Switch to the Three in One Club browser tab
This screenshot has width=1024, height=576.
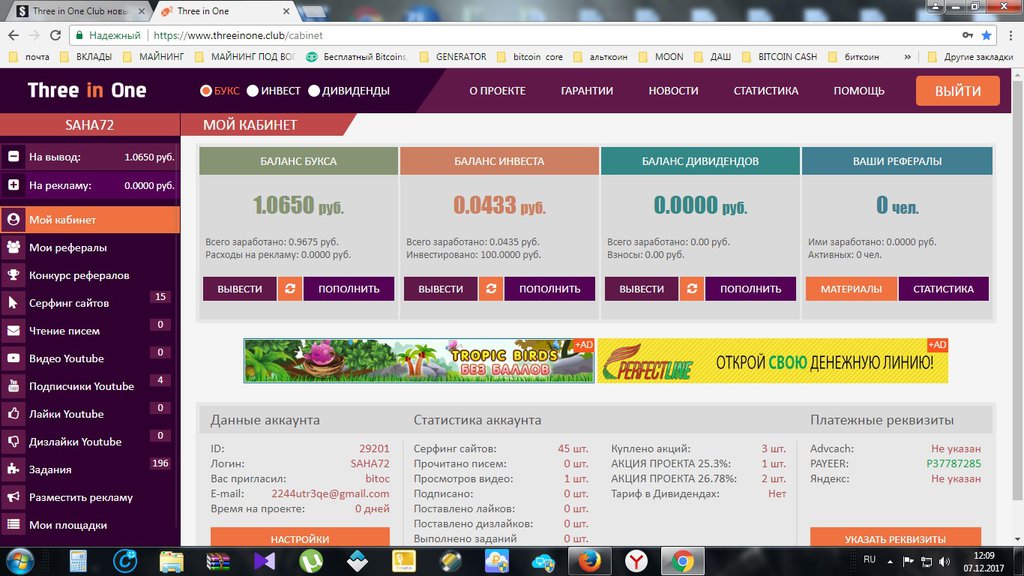(x=75, y=11)
